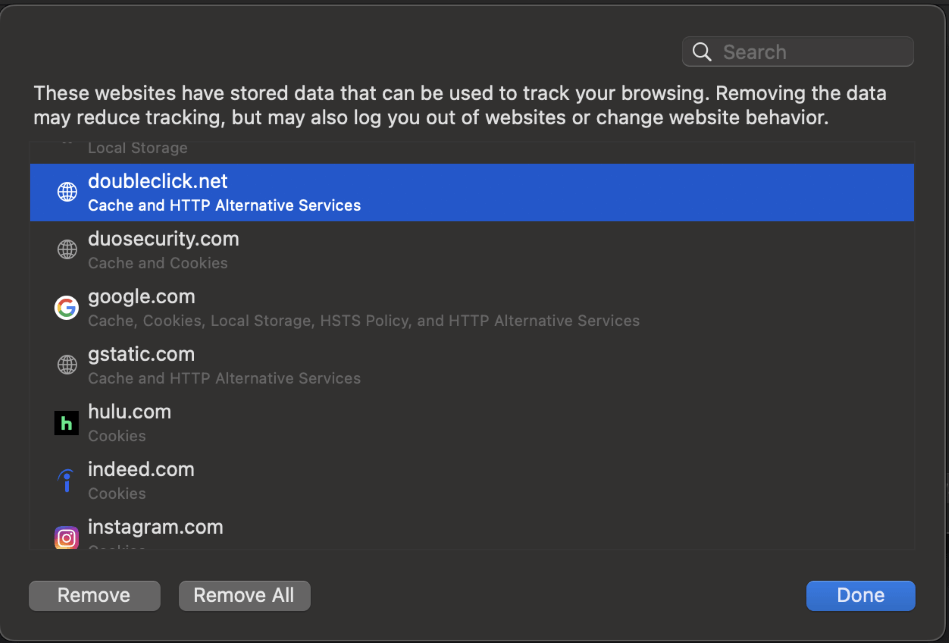Click the 'Cookies' text under indeed.com

tap(117, 493)
